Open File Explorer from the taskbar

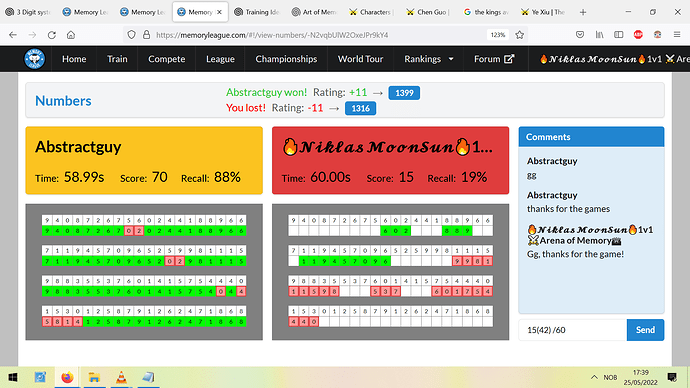point(94,377)
